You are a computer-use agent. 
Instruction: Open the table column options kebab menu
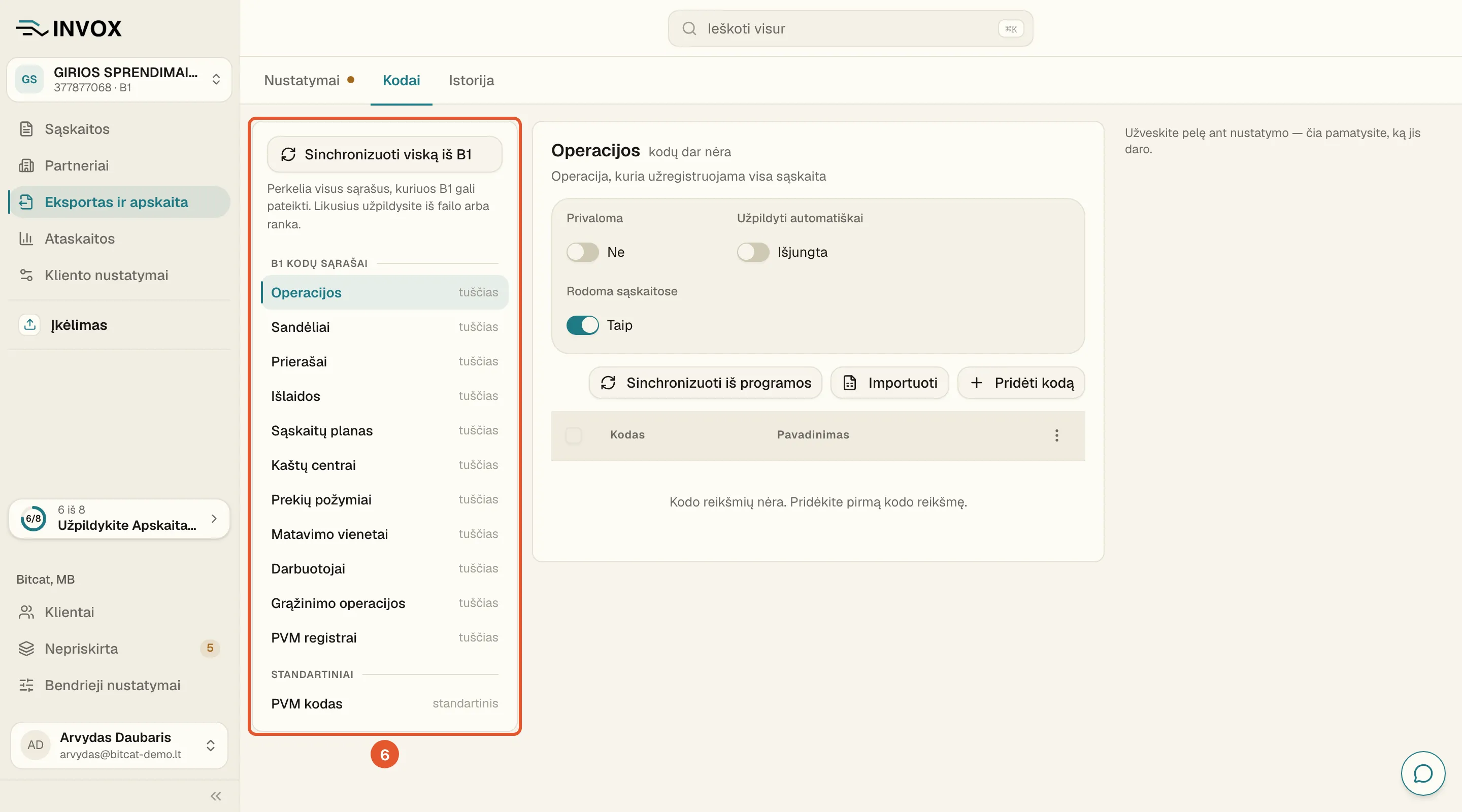(x=1056, y=435)
